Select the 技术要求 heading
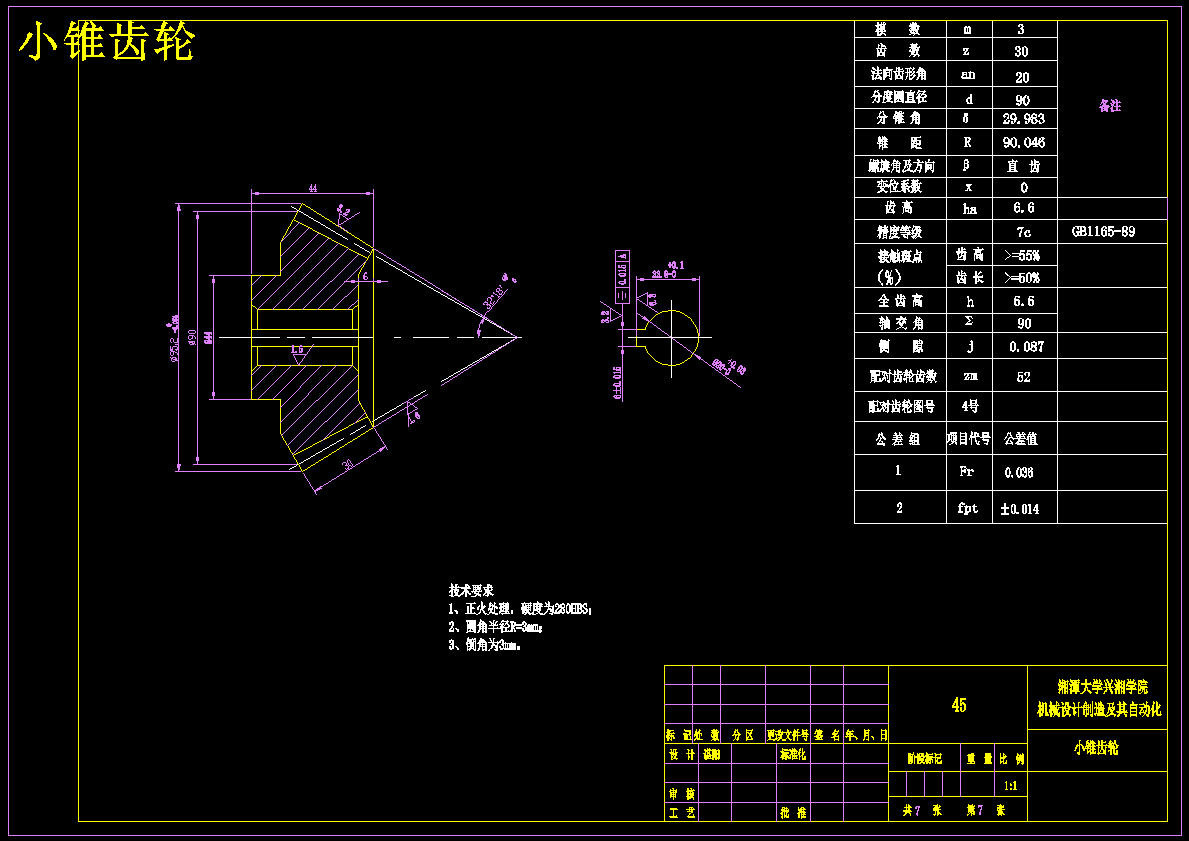 tap(471, 591)
